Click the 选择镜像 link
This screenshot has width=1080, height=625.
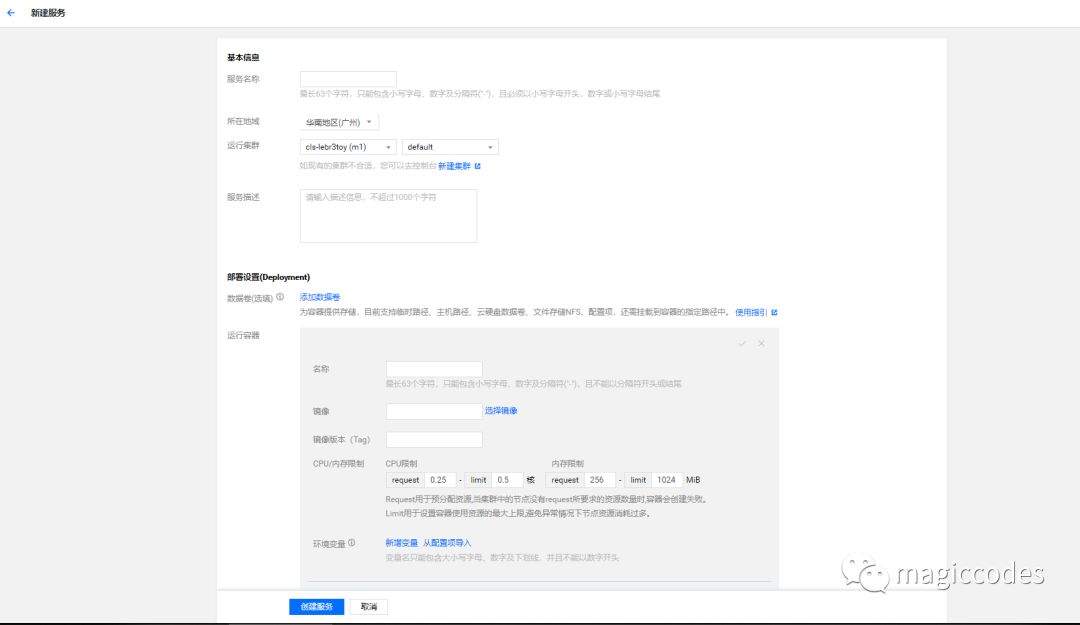point(501,411)
